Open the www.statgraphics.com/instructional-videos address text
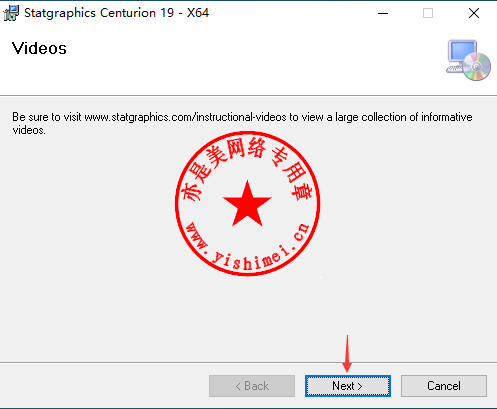The image size is (497, 409). click(185, 117)
